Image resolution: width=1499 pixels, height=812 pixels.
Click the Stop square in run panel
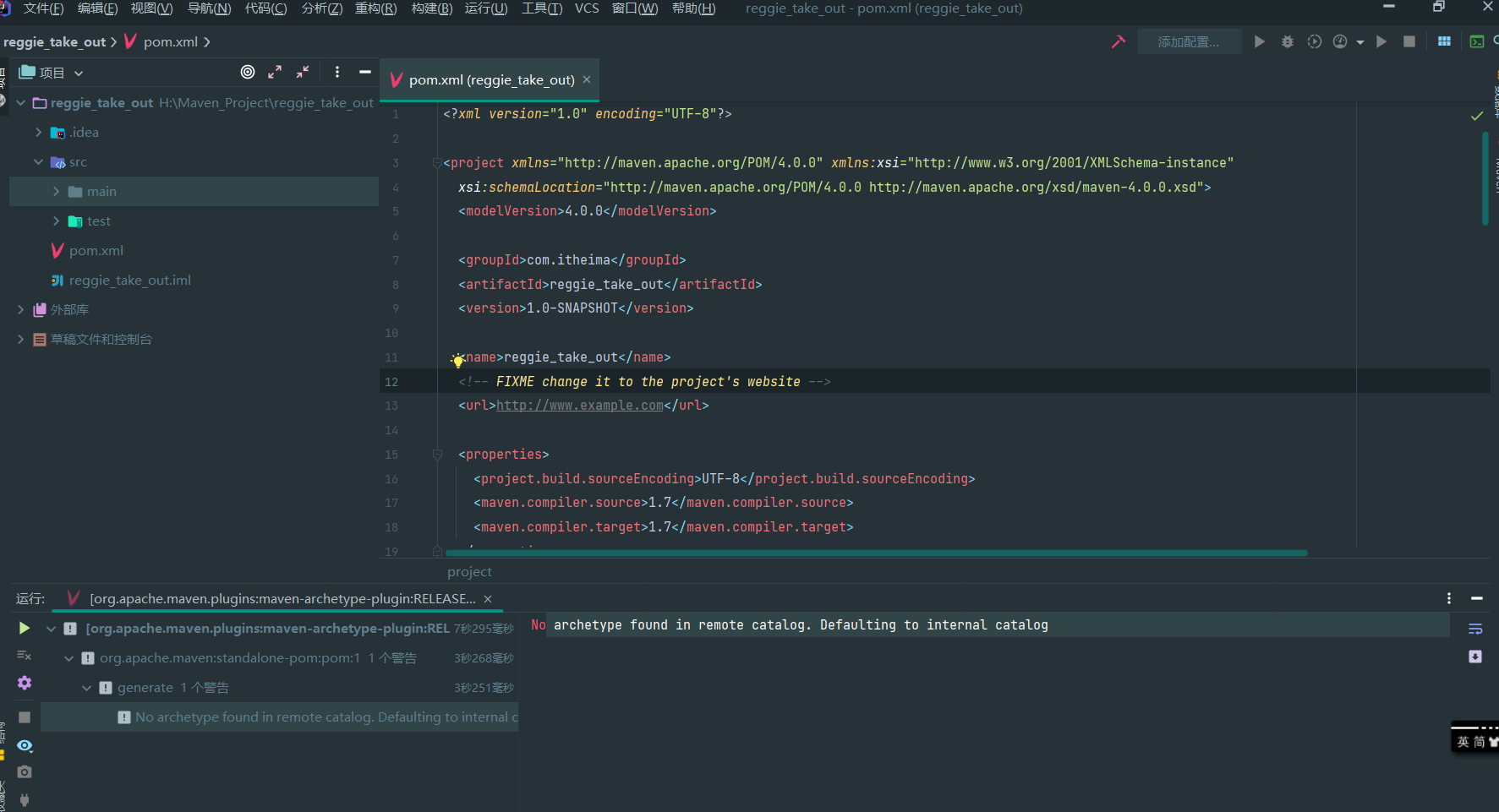(x=25, y=717)
